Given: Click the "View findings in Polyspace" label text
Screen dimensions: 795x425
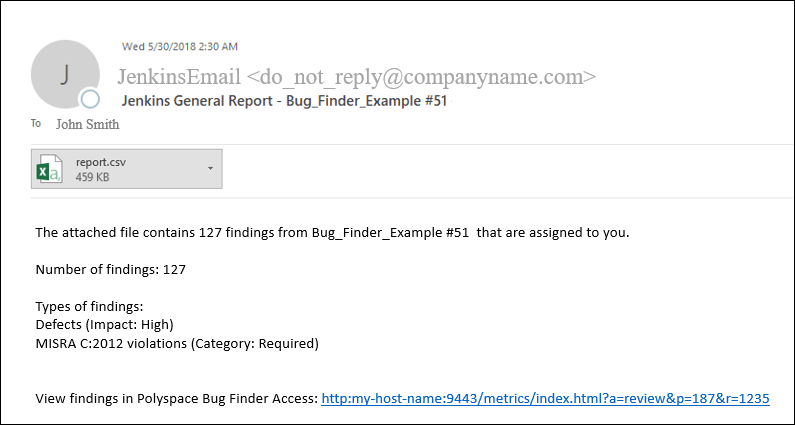Looking at the screenshot, I should coord(176,398).
